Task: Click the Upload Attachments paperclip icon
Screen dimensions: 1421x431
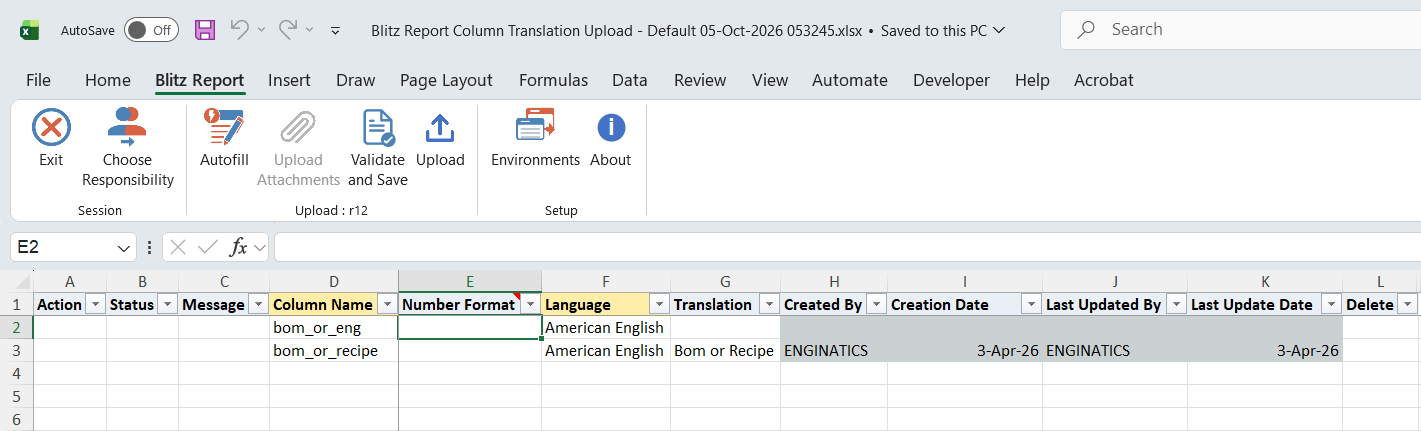Action: (298, 128)
